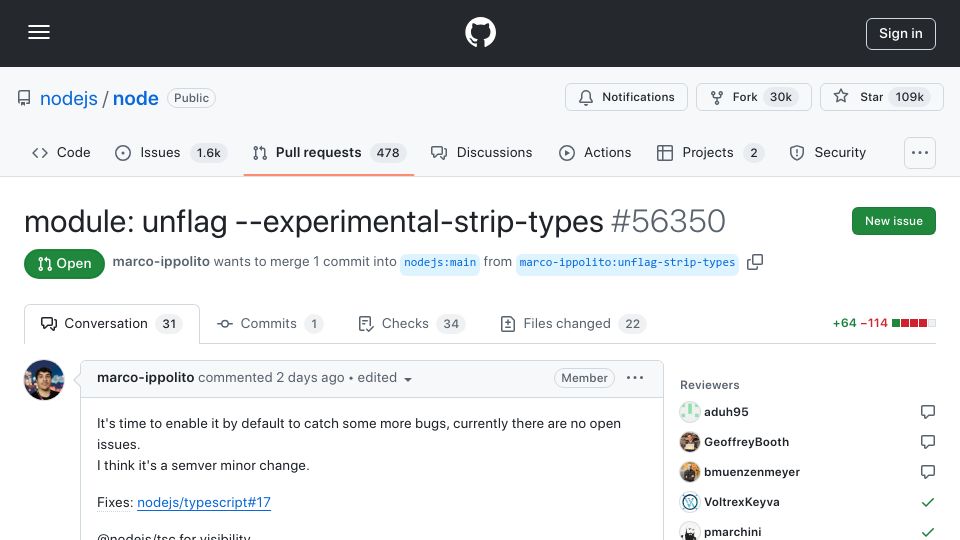960x540 pixels.
Task: Follow the nodejs/typescript#17 link
Action: (x=204, y=503)
